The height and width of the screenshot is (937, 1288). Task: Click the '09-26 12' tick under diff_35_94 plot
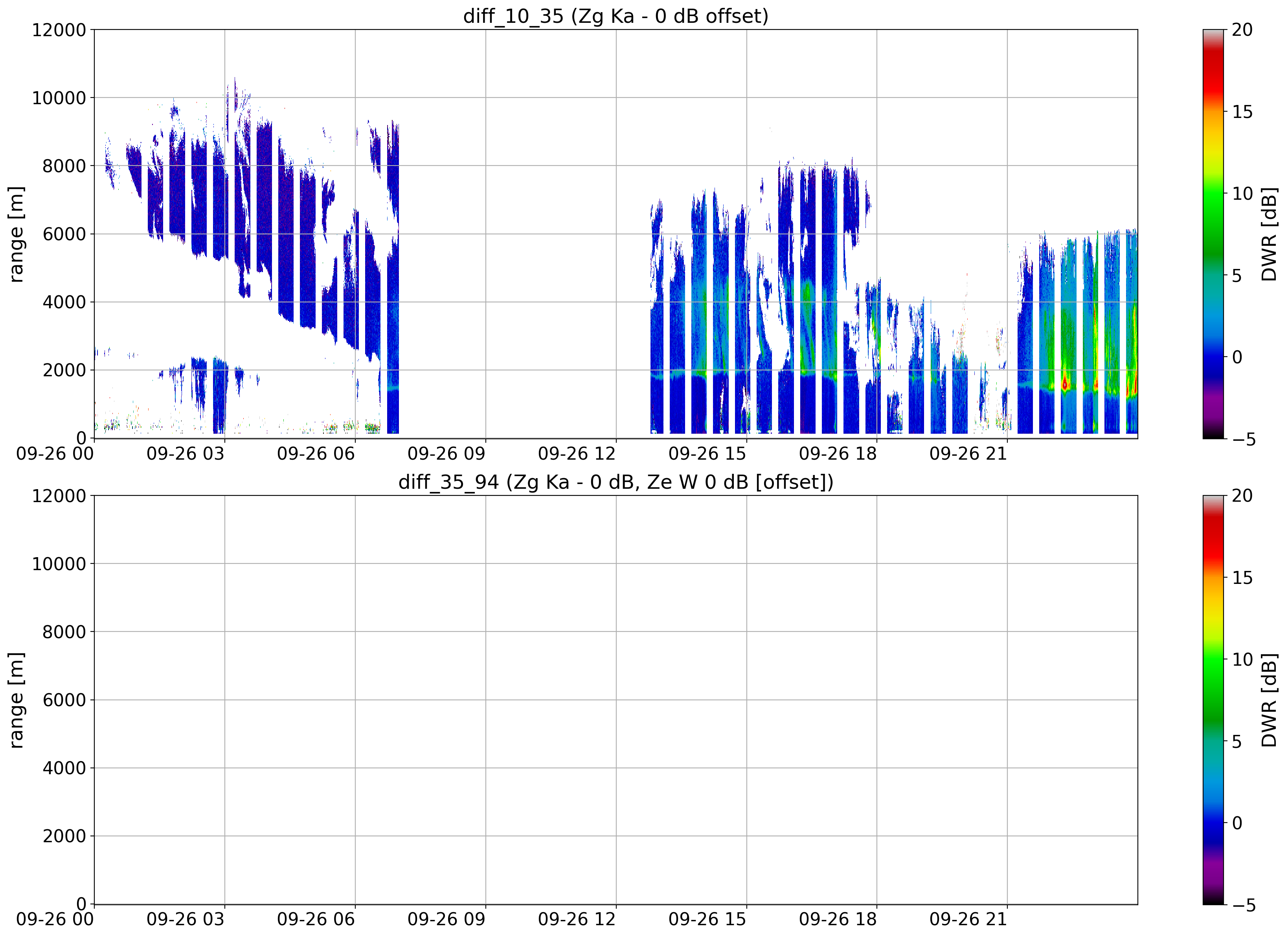tap(577, 919)
